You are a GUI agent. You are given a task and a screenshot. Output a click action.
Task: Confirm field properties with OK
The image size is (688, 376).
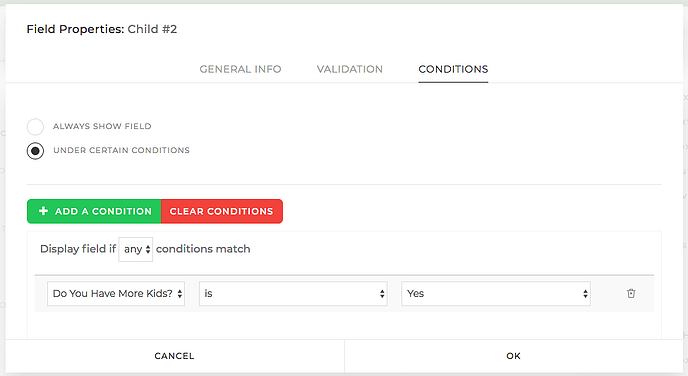coord(513,356)
